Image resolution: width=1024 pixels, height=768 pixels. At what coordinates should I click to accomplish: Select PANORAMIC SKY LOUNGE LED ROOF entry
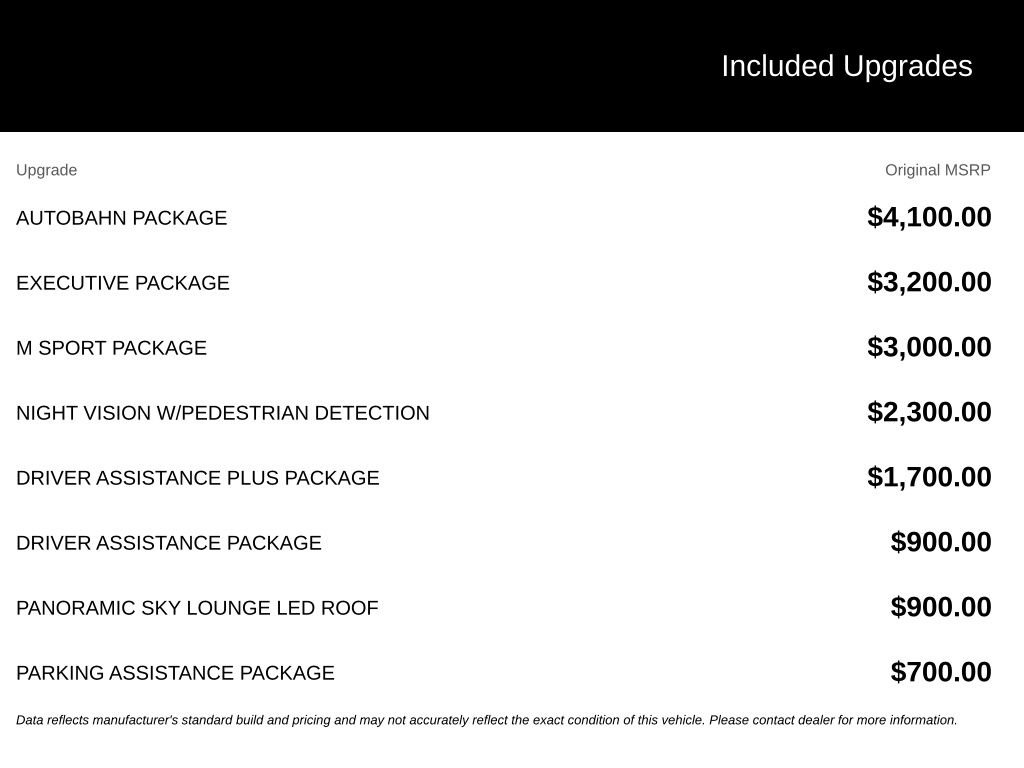[x=197, y=608]
